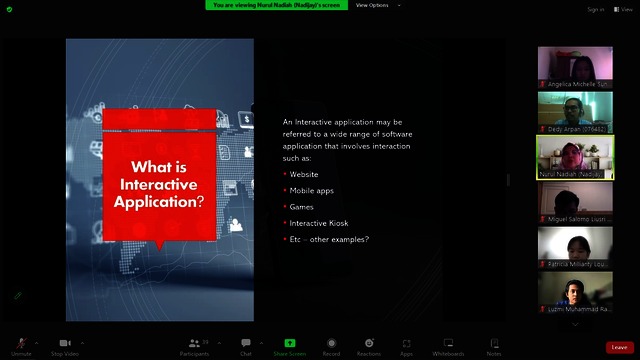Stop Video camera toggle
This screenshot has width=640, height=360.
point(65,347)
